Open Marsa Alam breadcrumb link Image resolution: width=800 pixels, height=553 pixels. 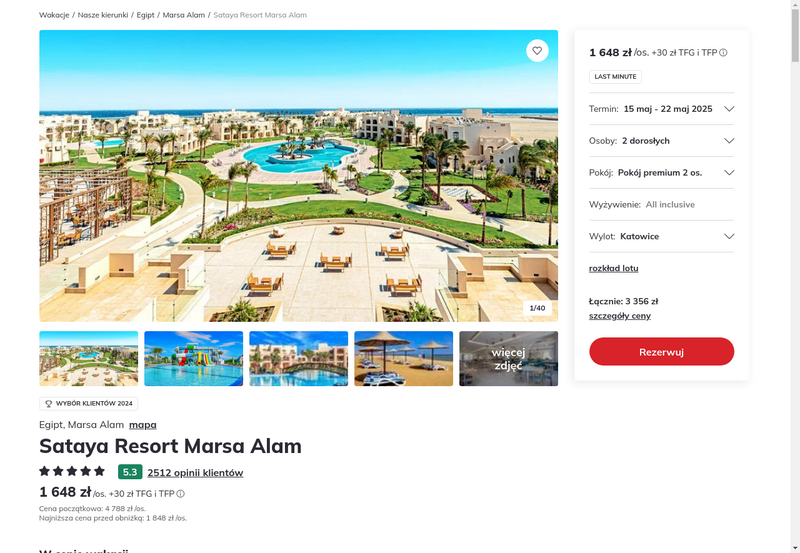click(x=184, y=15)
